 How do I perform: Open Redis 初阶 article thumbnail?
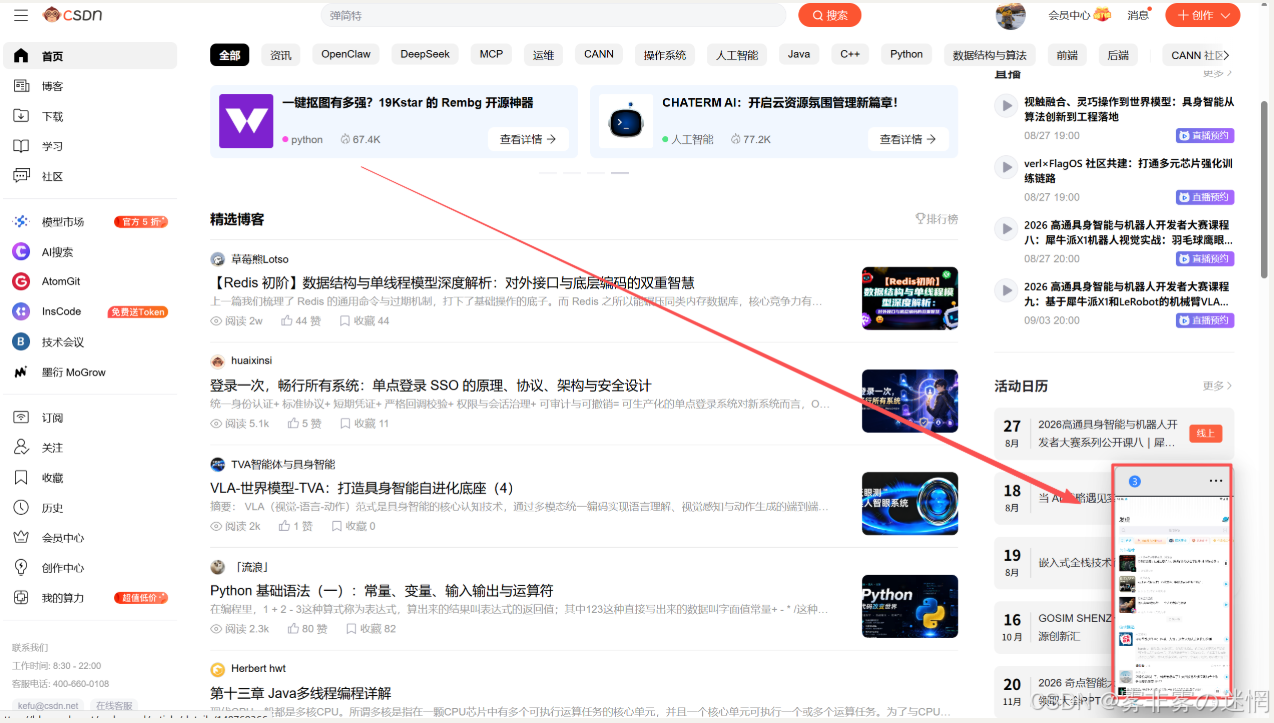tap(910, 298)
